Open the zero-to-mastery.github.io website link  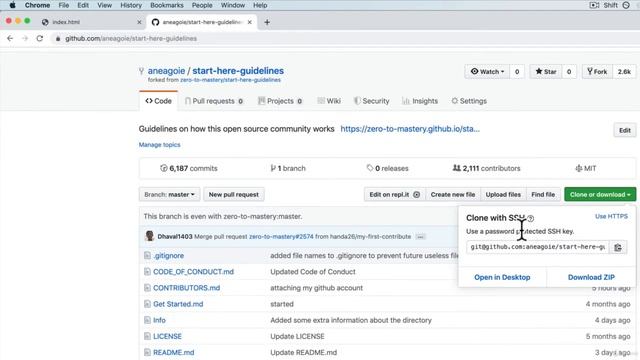410,129
